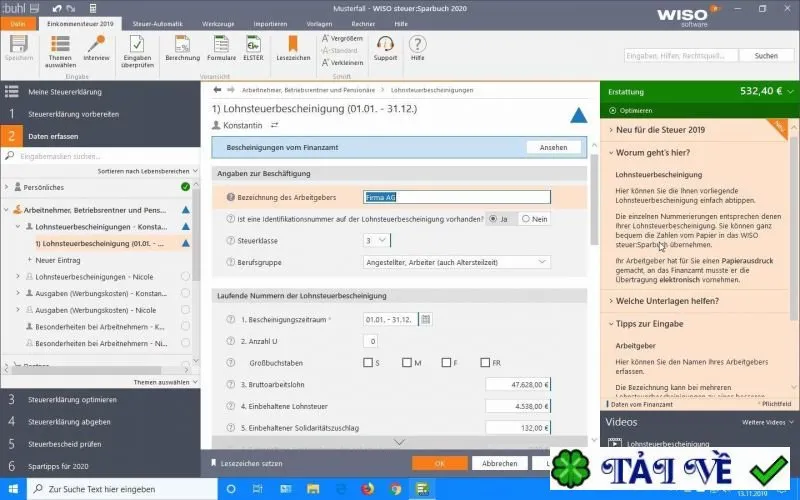Switch to Steuer-Automatik tab
Screen dimensions: 800x500
click(x=157, y=24)
